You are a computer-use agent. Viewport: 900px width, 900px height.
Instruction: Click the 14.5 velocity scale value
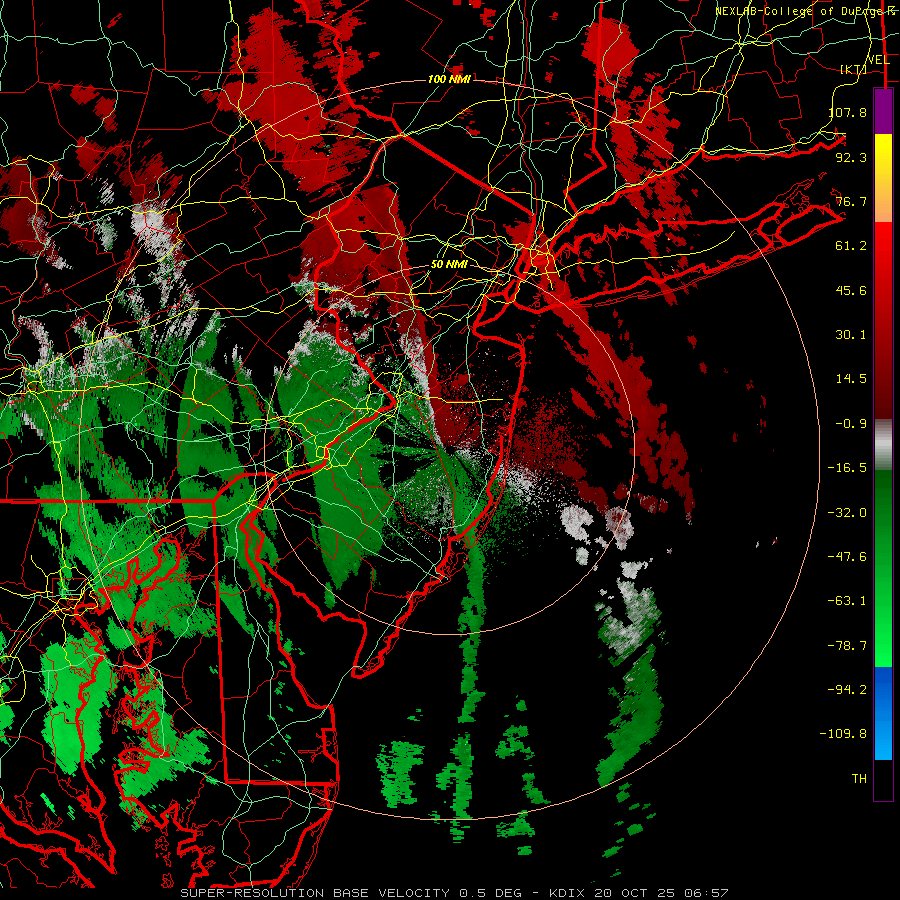[x=852, y=379]
